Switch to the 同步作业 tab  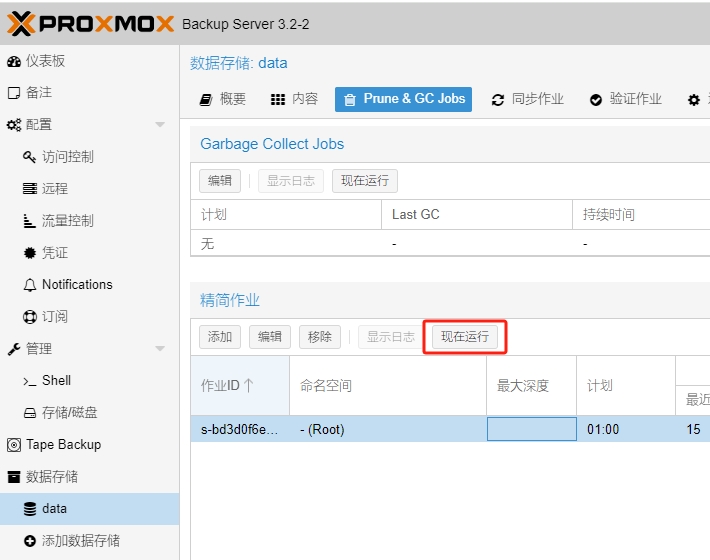pyautogui.click(x=527, y=99)
